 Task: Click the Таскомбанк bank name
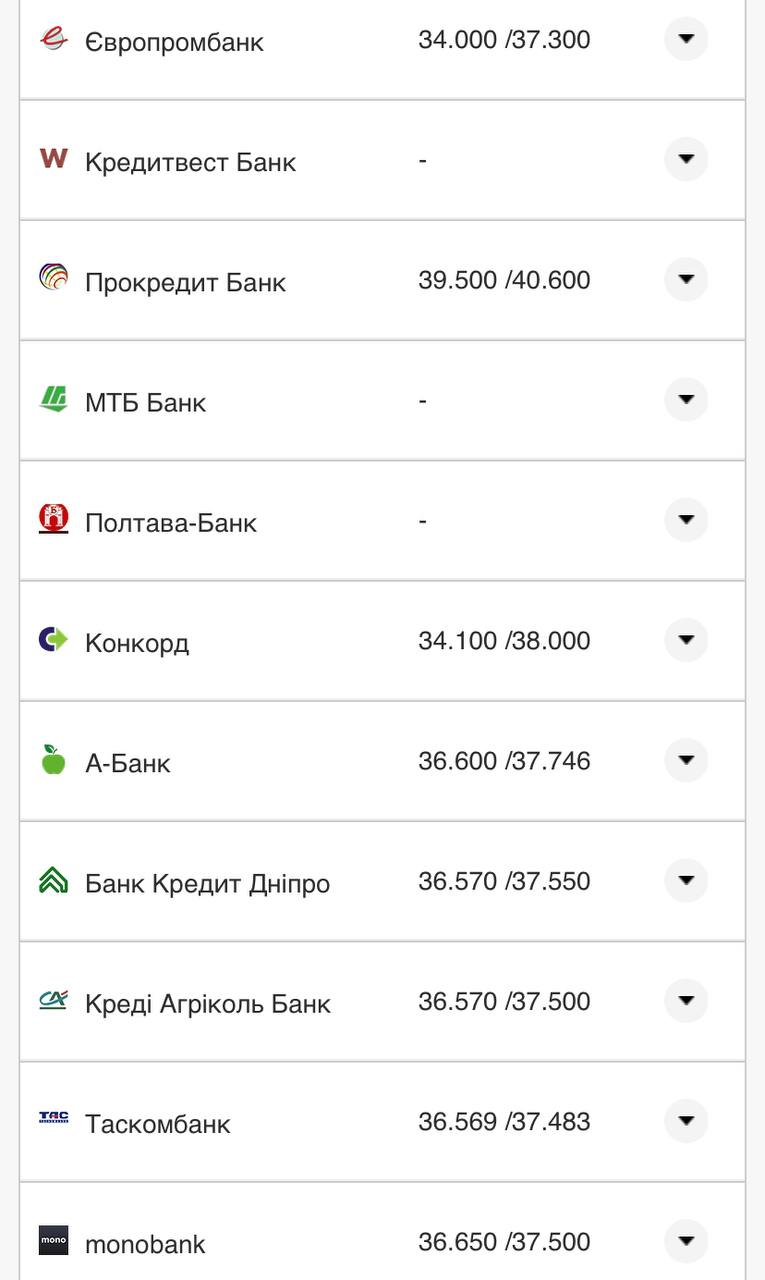159,1123
